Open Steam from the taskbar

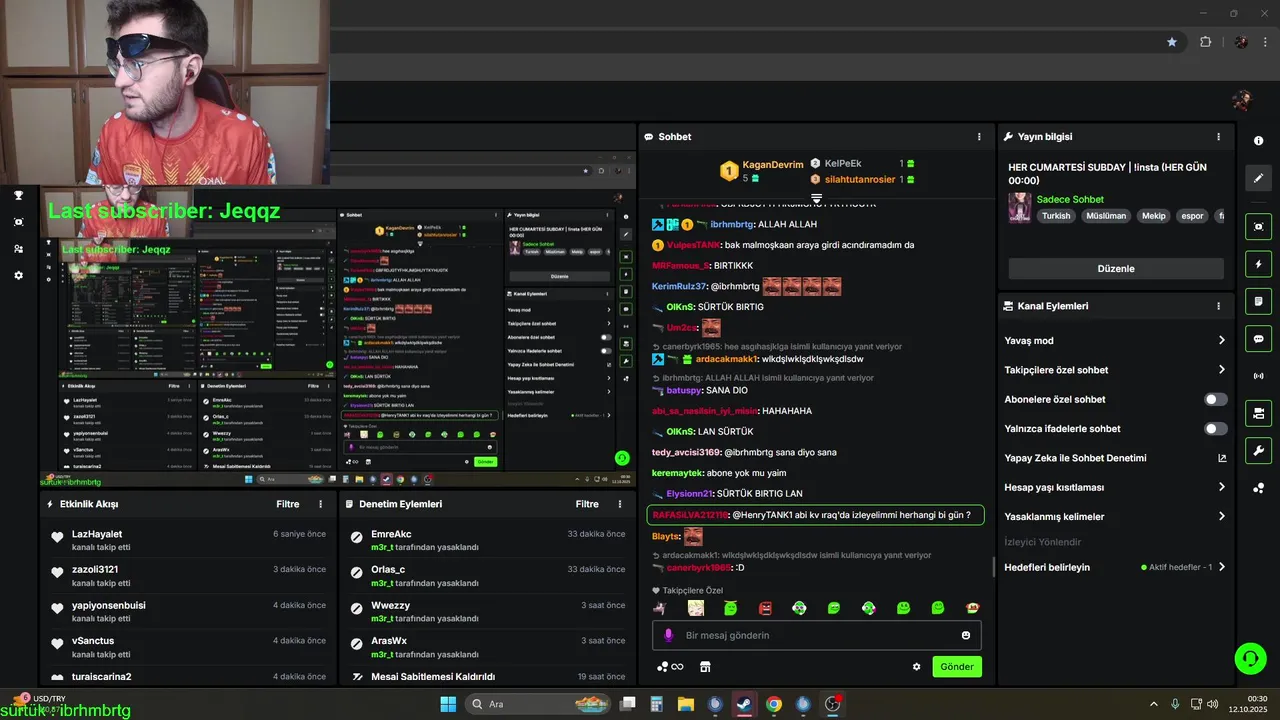point(744,704)
